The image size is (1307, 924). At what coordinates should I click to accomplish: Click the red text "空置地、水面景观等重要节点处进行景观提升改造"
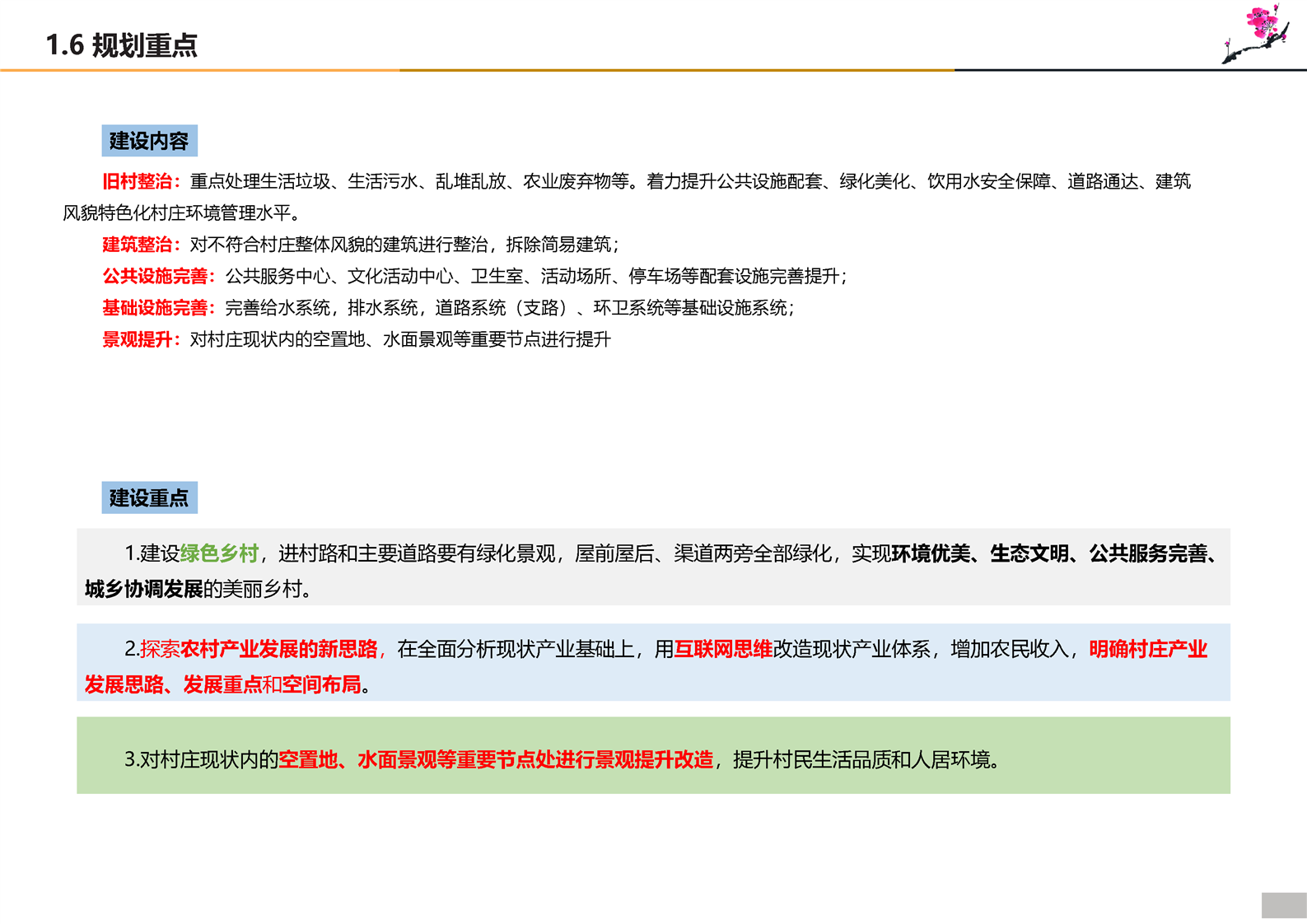click(x=496, y=759)
